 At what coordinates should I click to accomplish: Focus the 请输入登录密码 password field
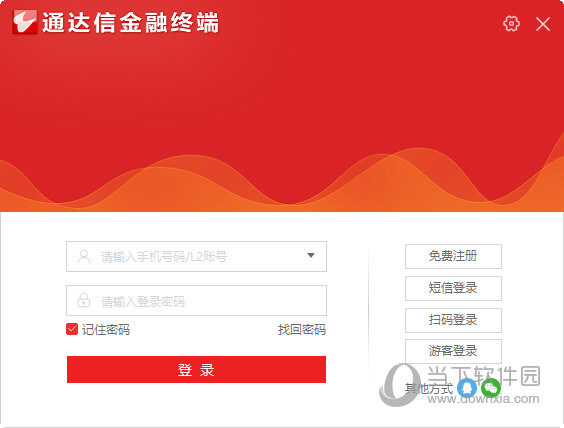(196, 301)
